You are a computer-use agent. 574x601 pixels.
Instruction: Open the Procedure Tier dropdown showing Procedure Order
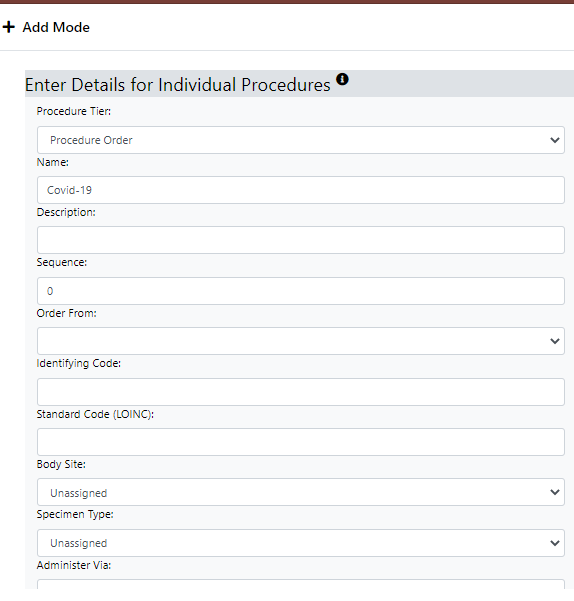[x=301, y=140]
